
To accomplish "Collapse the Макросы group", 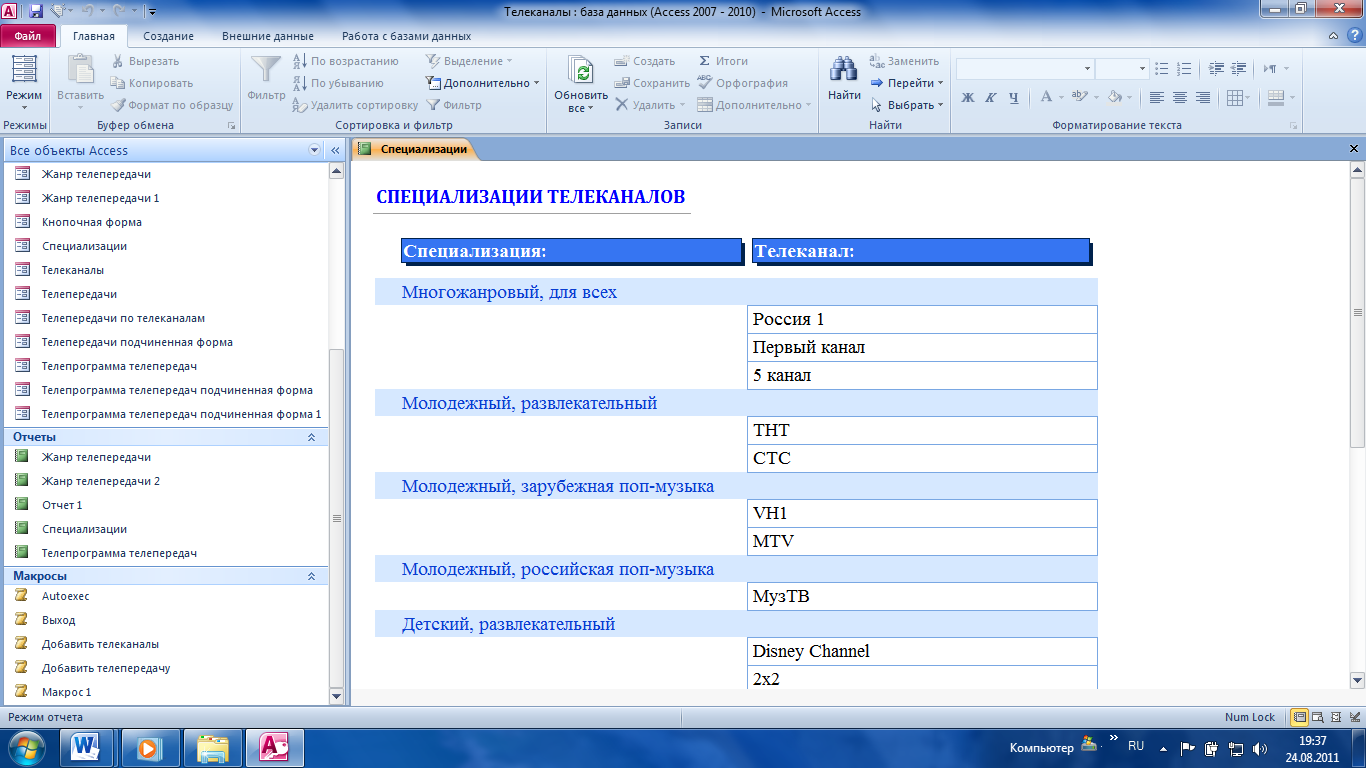I will pos(311,576).
